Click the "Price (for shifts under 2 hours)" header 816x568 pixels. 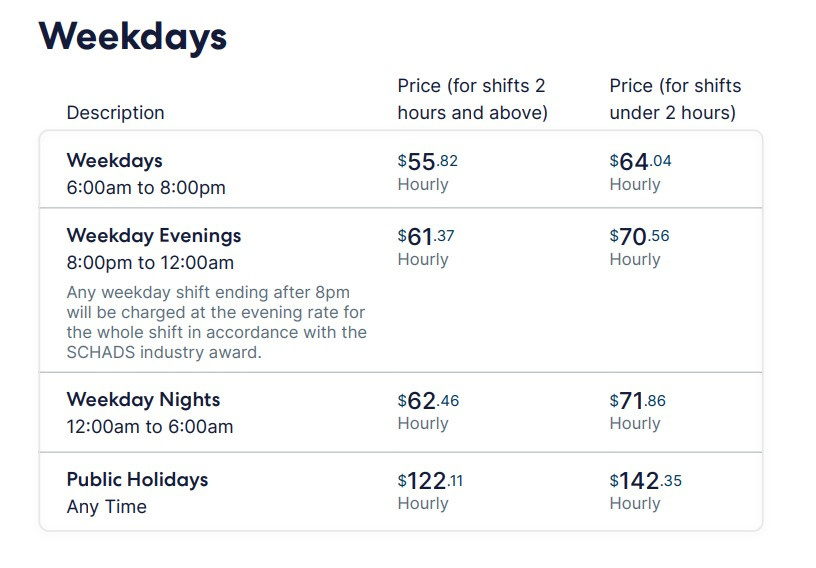tap(675, 99)
